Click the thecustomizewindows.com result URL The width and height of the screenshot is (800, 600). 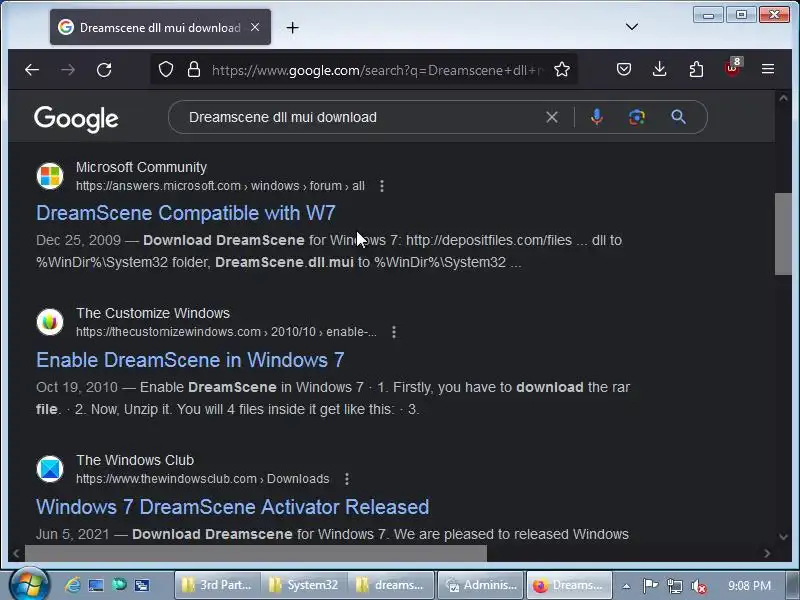[226, 332]
